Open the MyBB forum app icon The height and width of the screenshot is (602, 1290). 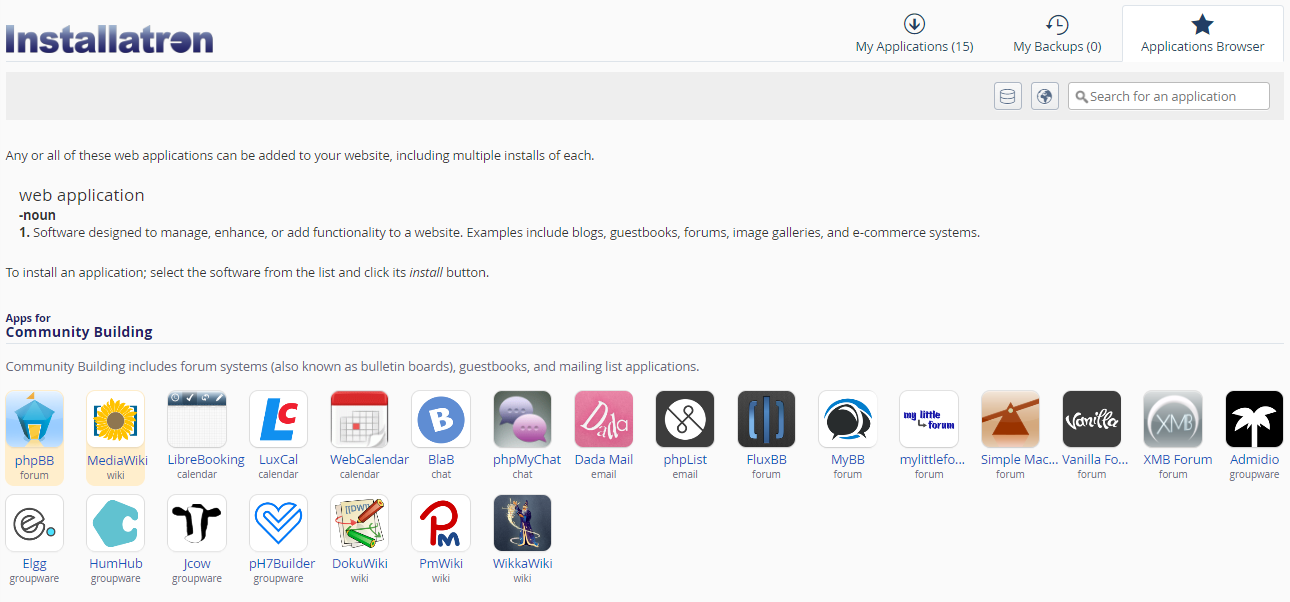click(x=848, y=419)
